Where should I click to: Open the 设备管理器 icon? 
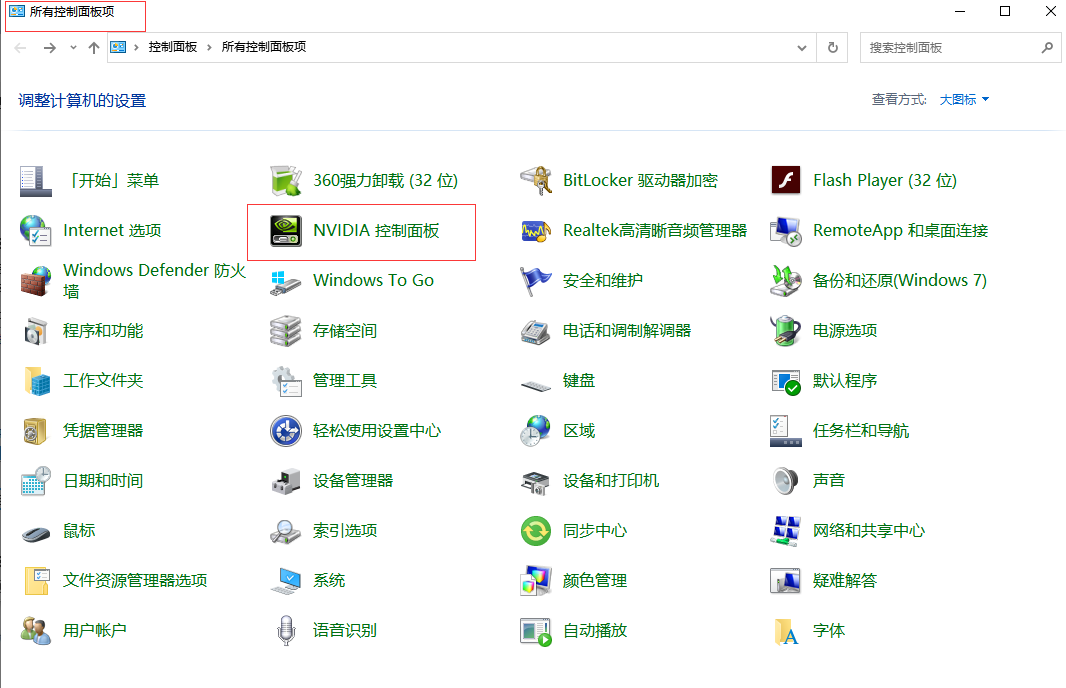(286, 481)
